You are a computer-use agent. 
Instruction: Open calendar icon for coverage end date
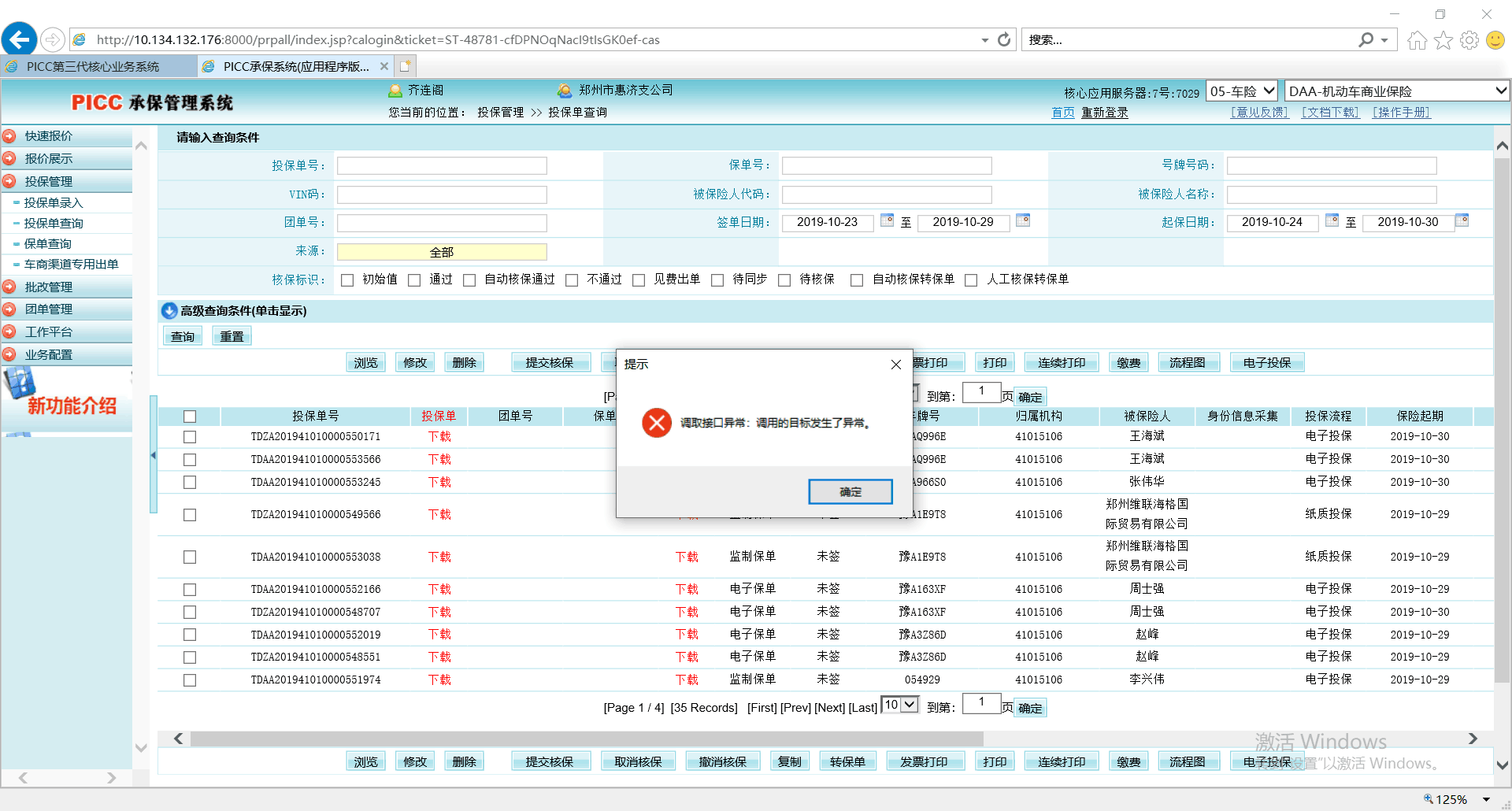coord(1462,220)
